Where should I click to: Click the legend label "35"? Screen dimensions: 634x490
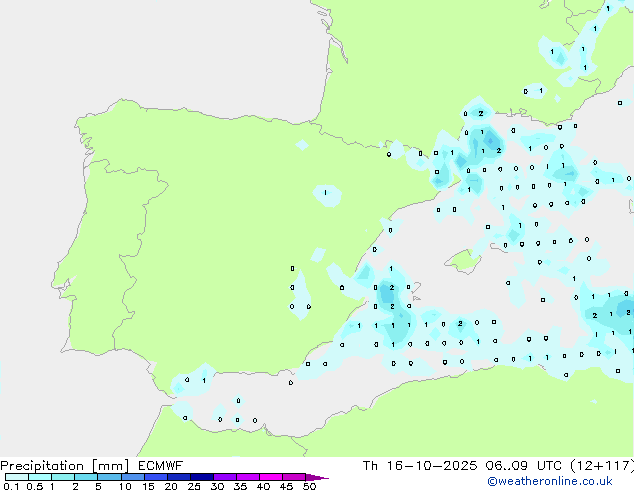tap(240, 486)
